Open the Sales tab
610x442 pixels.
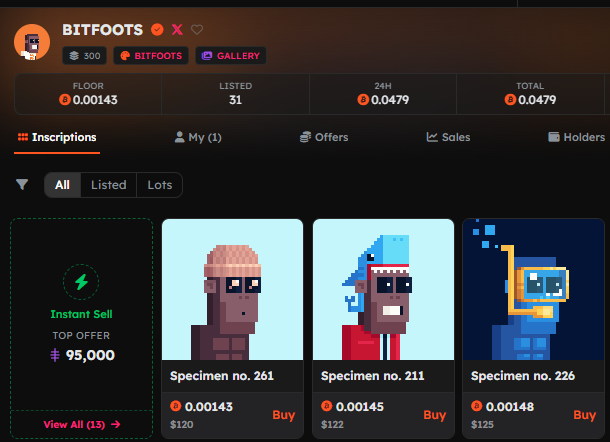coord(448,137)
